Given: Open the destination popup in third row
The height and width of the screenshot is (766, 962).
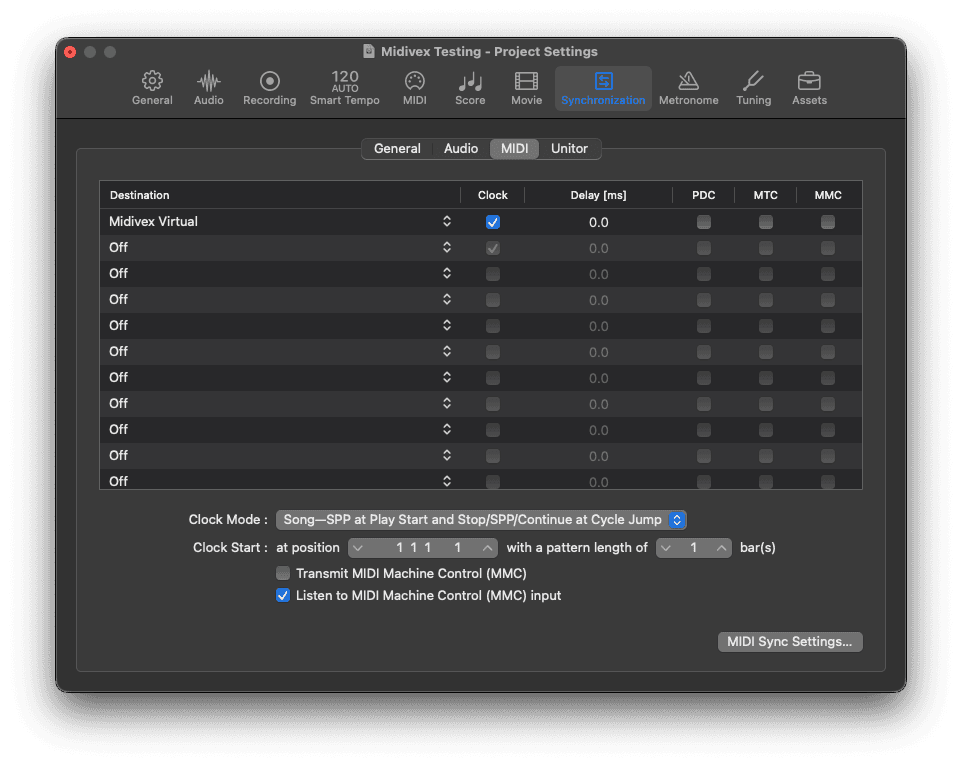Looking at the screenshot, I should point(447,274).
